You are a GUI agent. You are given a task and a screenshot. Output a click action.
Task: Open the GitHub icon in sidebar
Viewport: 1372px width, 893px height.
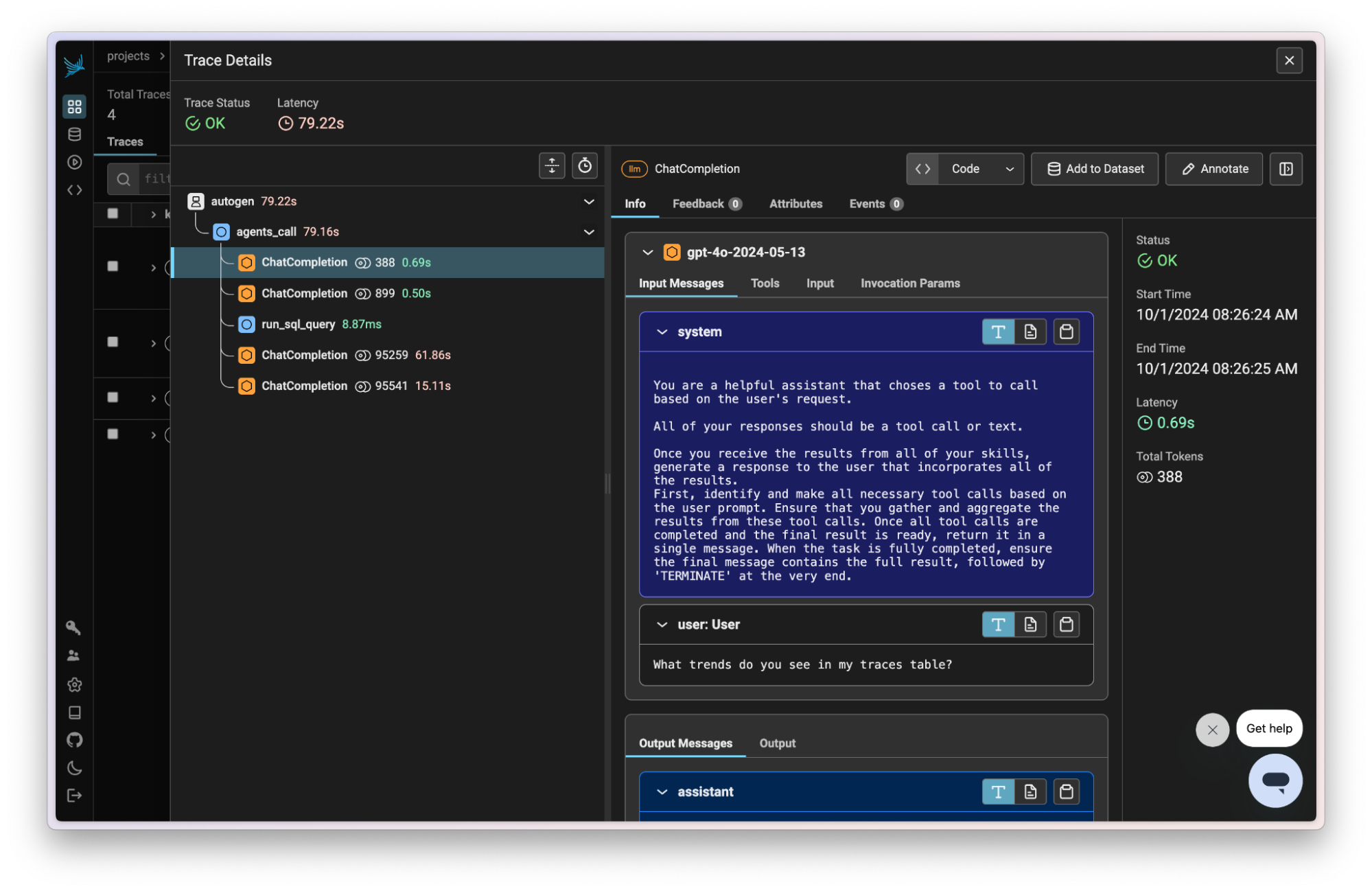(x=74, y=740)
